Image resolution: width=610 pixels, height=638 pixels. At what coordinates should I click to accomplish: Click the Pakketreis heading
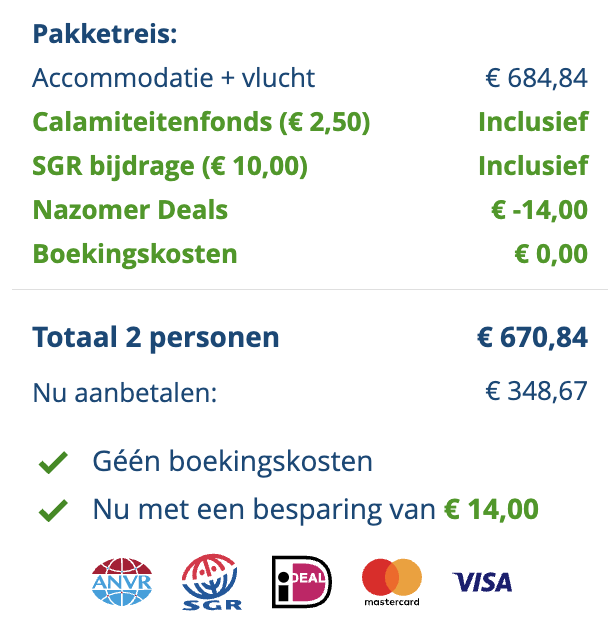click(x=105, y=34)
